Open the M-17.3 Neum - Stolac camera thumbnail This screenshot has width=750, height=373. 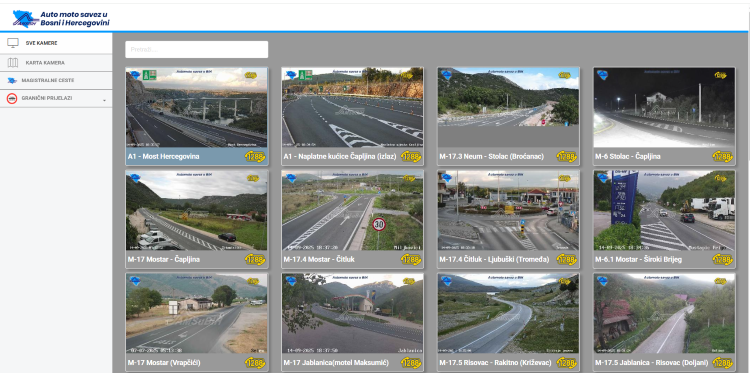pyautogui.click(x=508, y=107)
